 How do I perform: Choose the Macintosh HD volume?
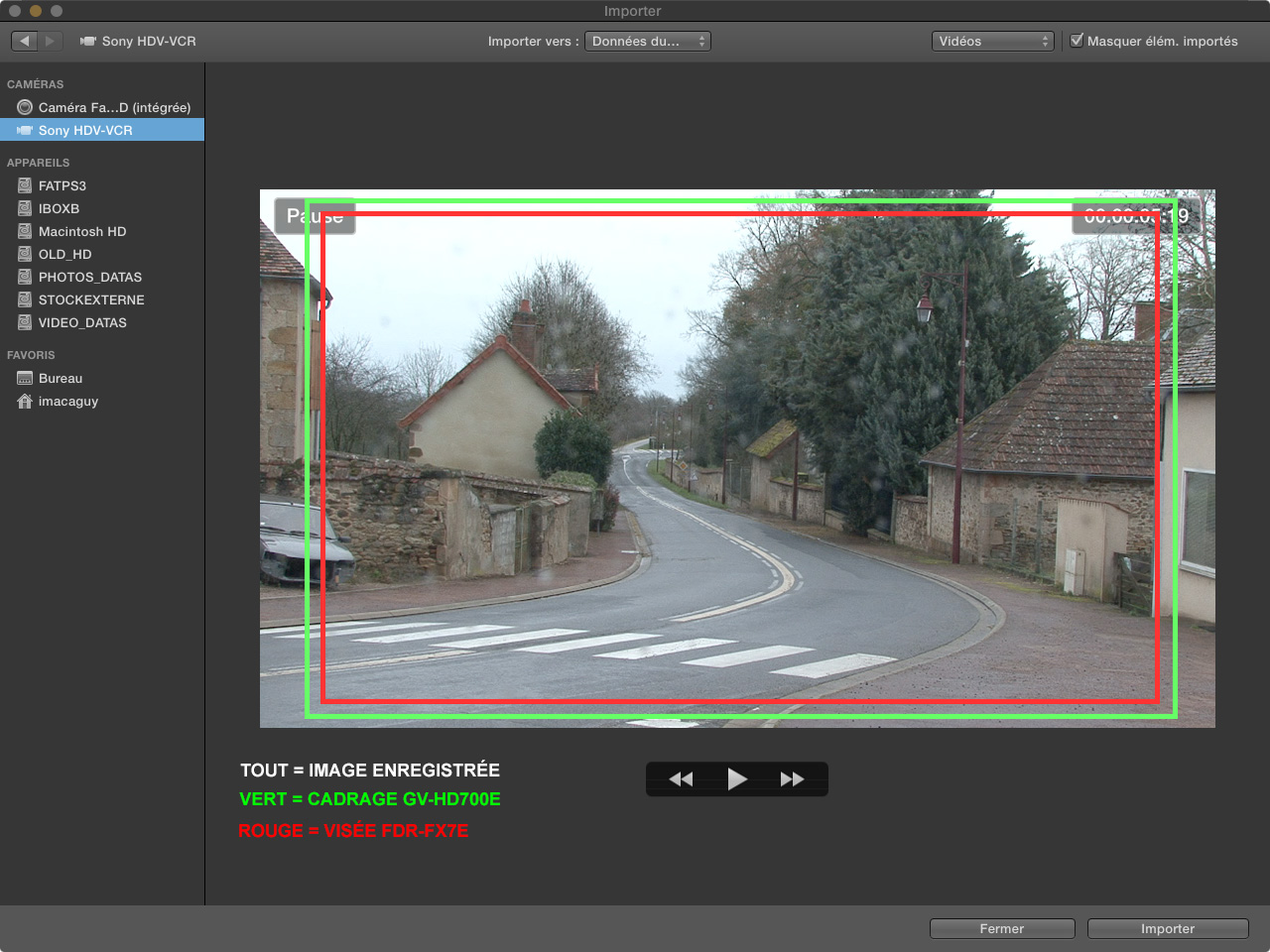81,231
